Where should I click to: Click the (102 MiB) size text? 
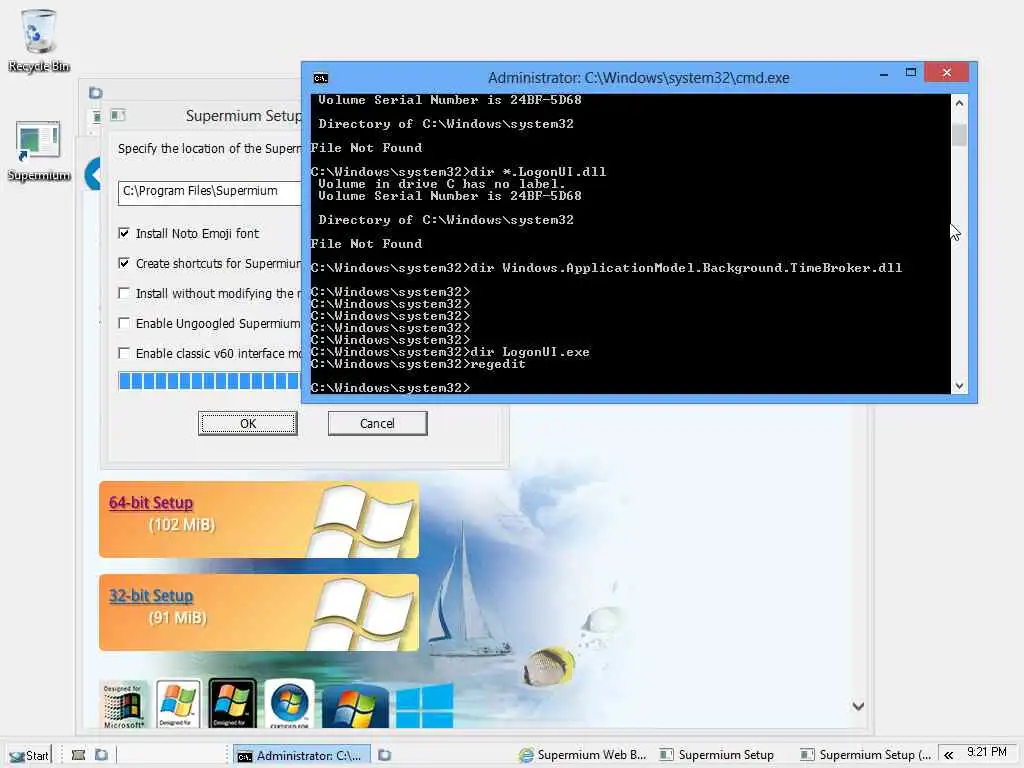(182, 525)
